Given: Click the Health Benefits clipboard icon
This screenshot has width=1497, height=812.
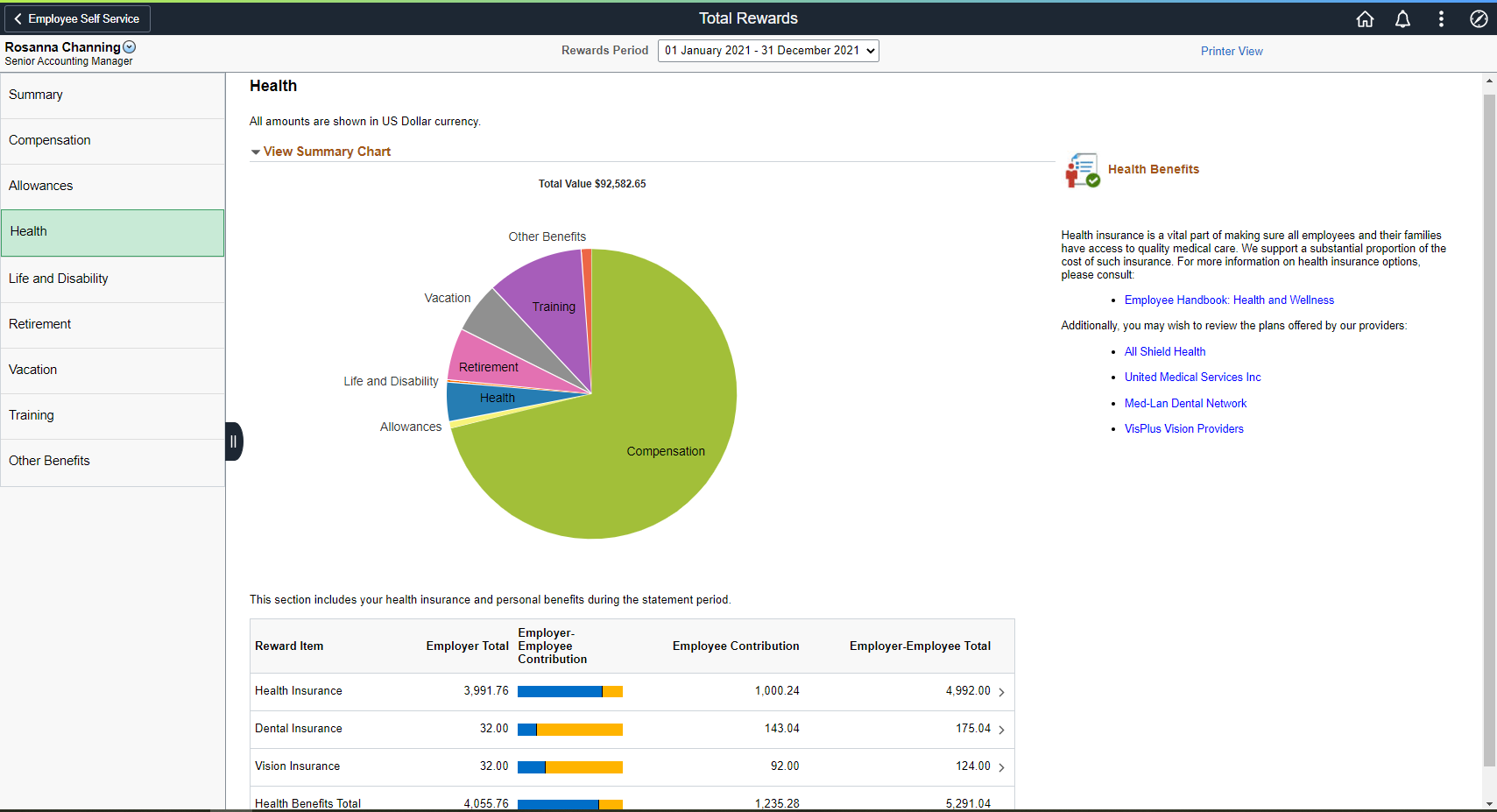Looking at the screenshot, I should pos(1082,170).
